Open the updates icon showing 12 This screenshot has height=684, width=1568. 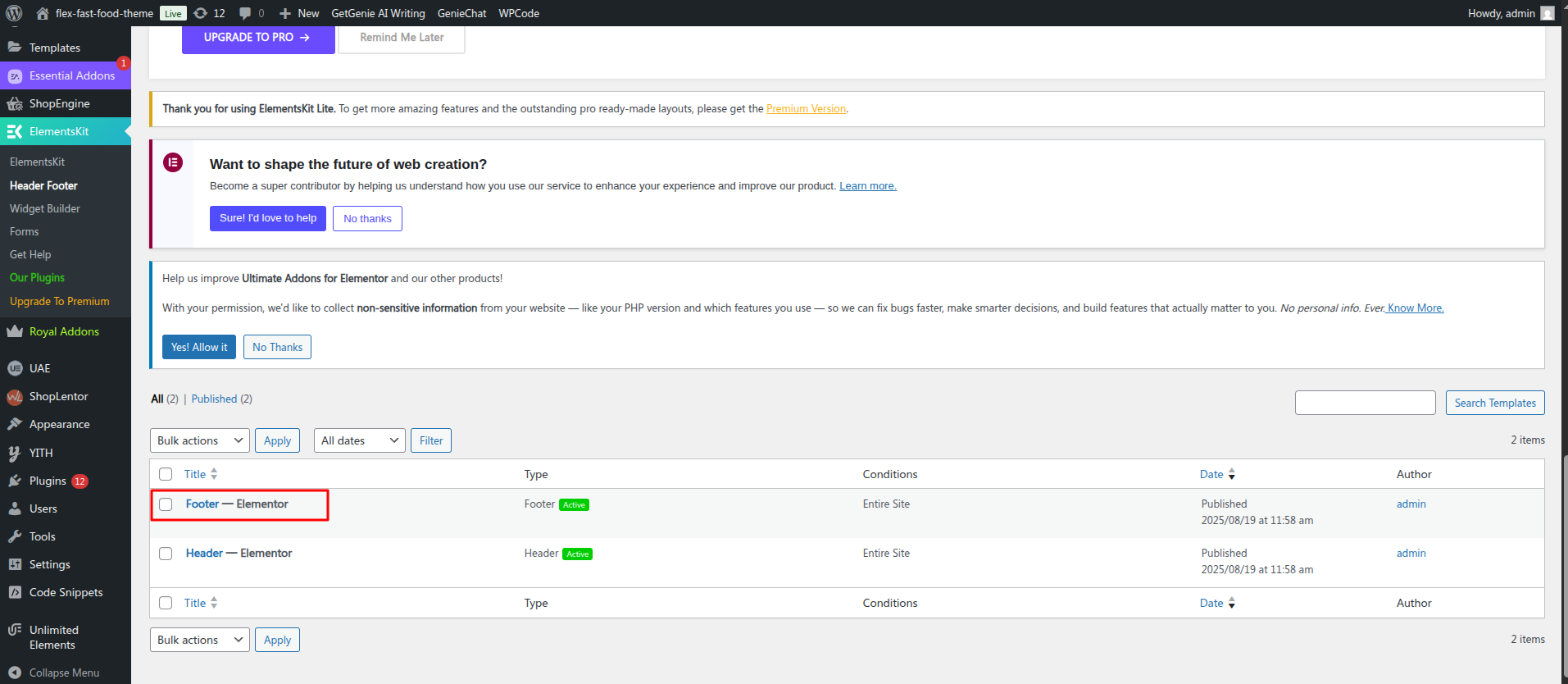pyautogui.click(x=200, y=13)
